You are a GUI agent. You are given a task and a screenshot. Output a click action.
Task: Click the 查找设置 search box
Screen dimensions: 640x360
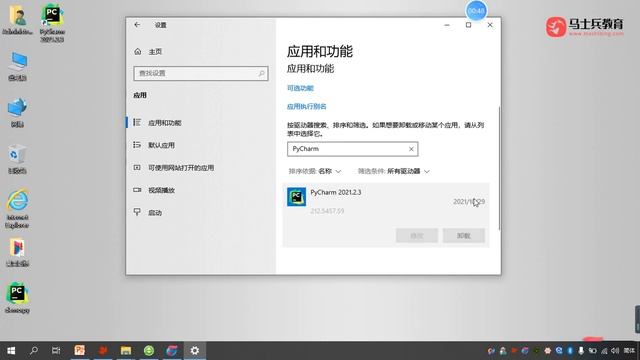(x=201, y=73)
